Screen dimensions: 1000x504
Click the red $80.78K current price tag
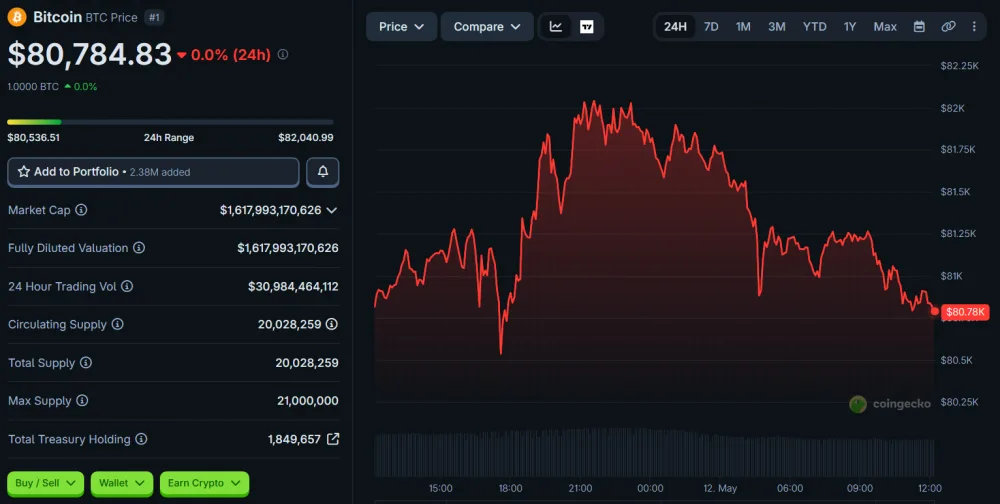point(965,312)
